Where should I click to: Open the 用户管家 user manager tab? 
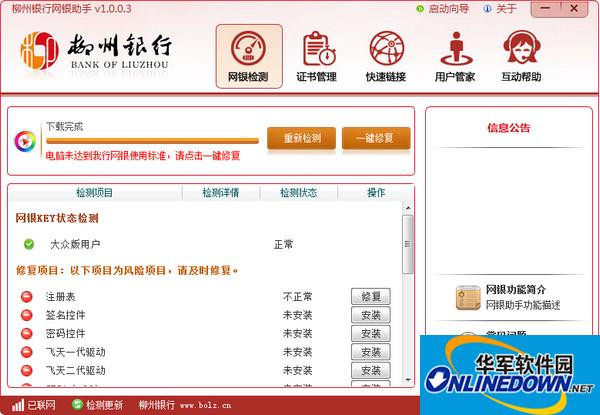click(x=455, y=56)
